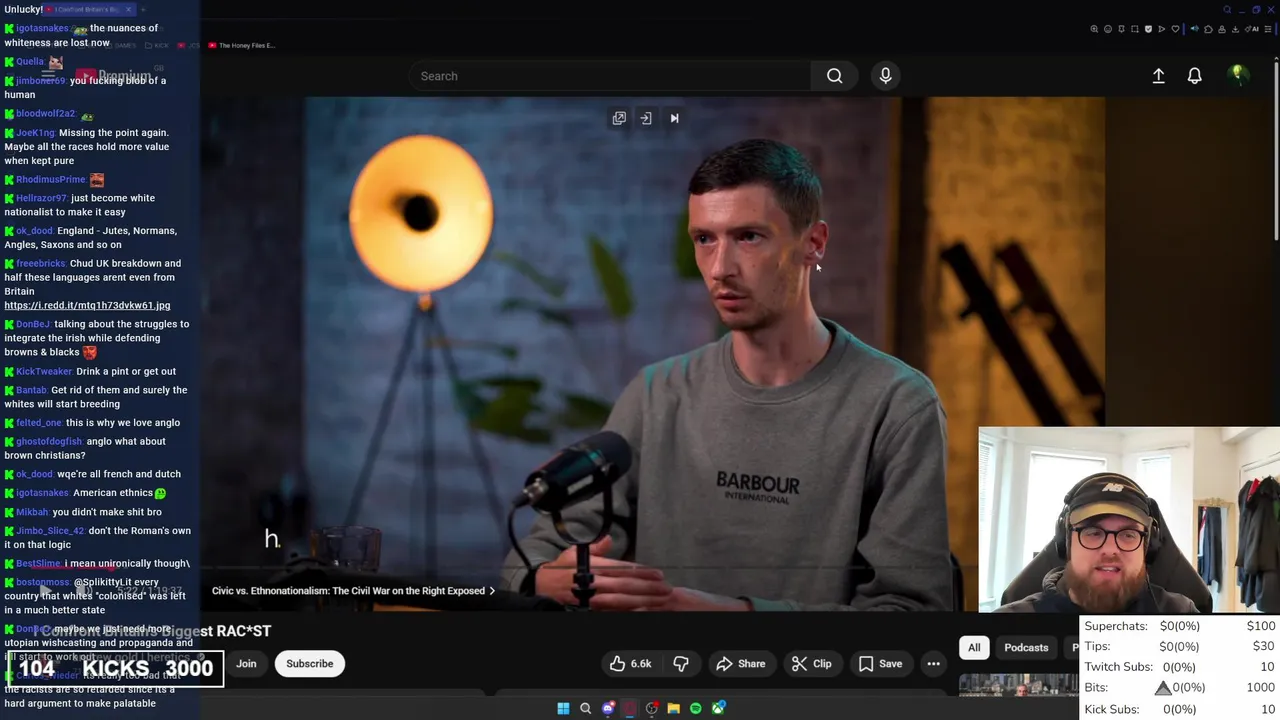Click the browser toolbar pin icon

coord(1121,29)
